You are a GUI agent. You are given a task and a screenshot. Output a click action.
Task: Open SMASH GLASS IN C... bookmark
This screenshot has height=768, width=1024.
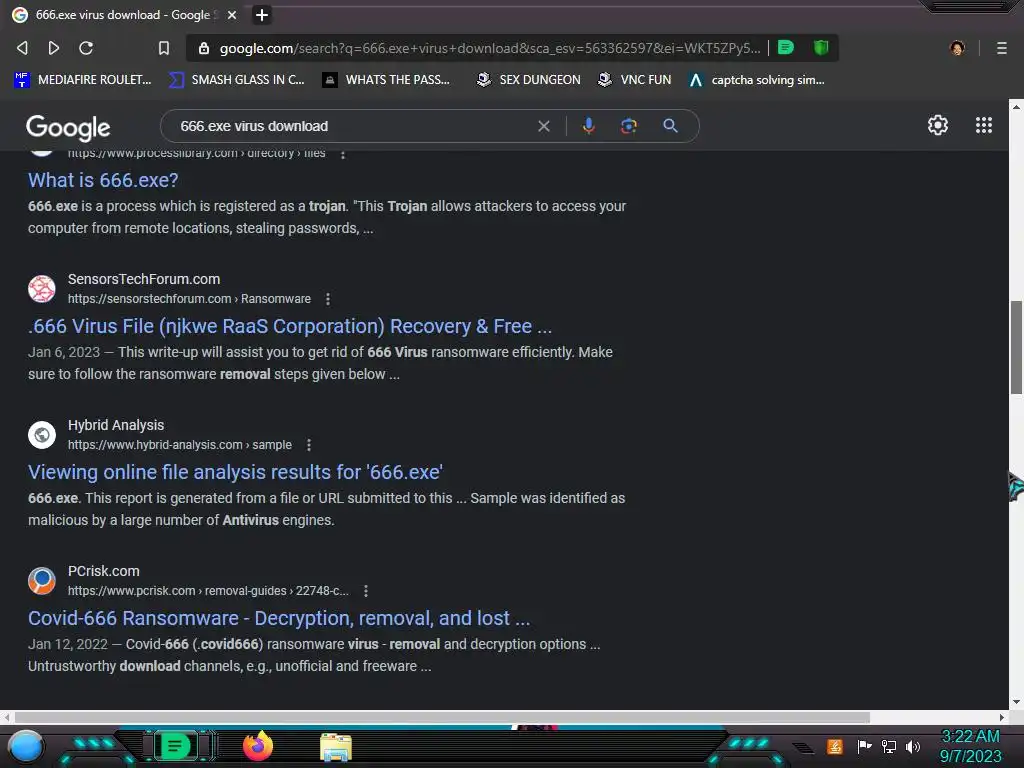point(237,80)
